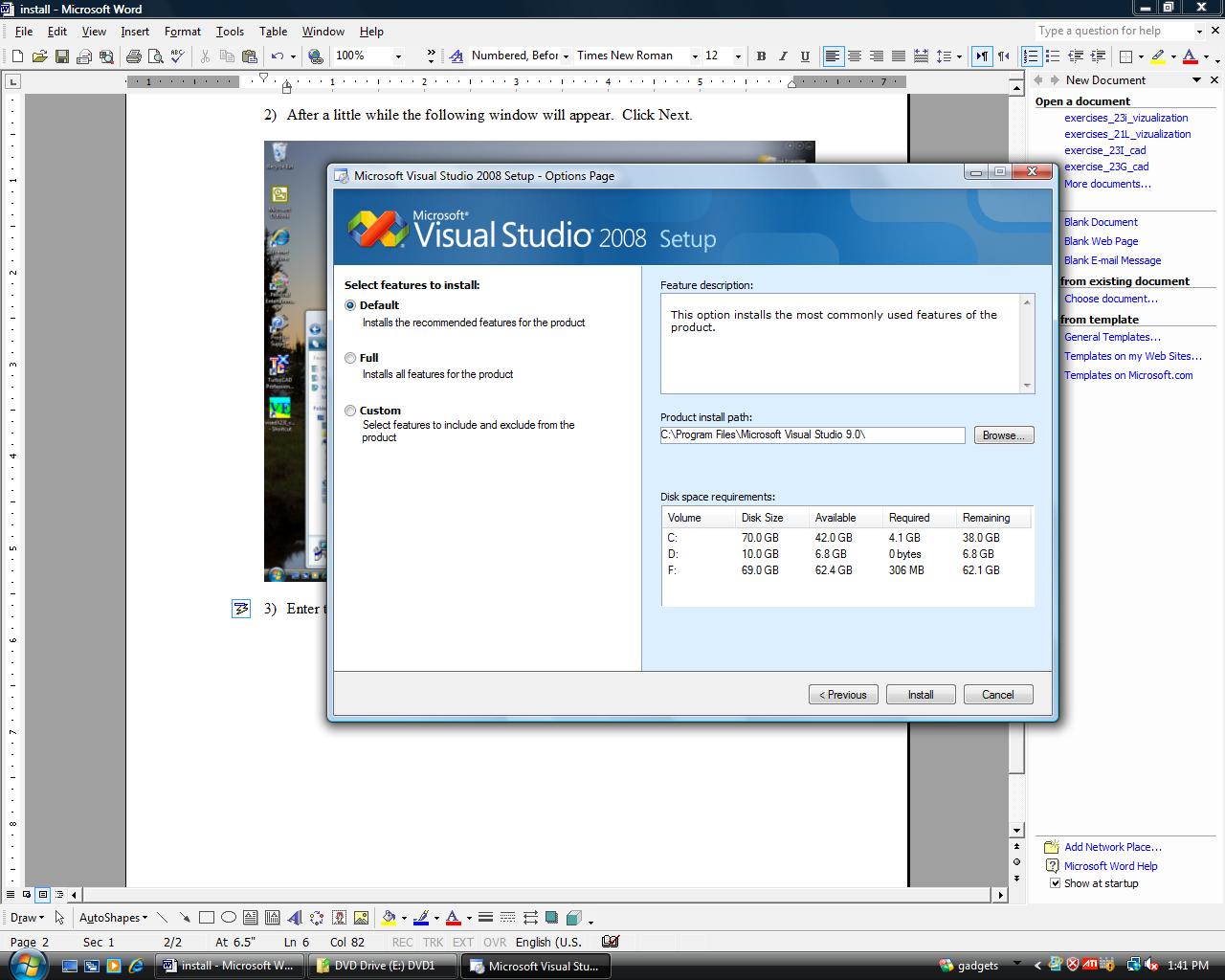Open exercises_23i_vizualization recent document

[x=1126, y=118]
